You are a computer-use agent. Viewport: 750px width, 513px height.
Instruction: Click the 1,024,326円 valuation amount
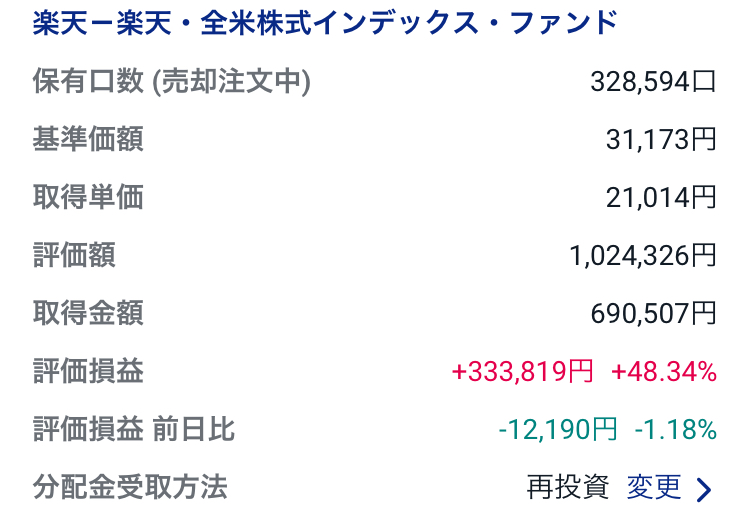click(642, 256)
